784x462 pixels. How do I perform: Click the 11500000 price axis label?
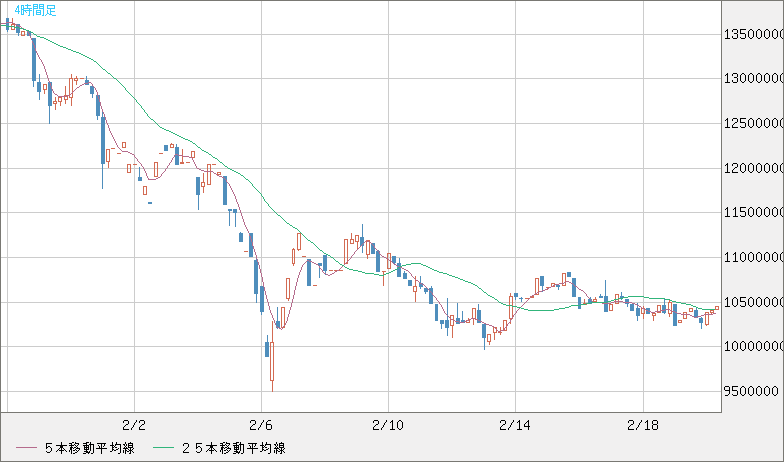coord(754,212)
